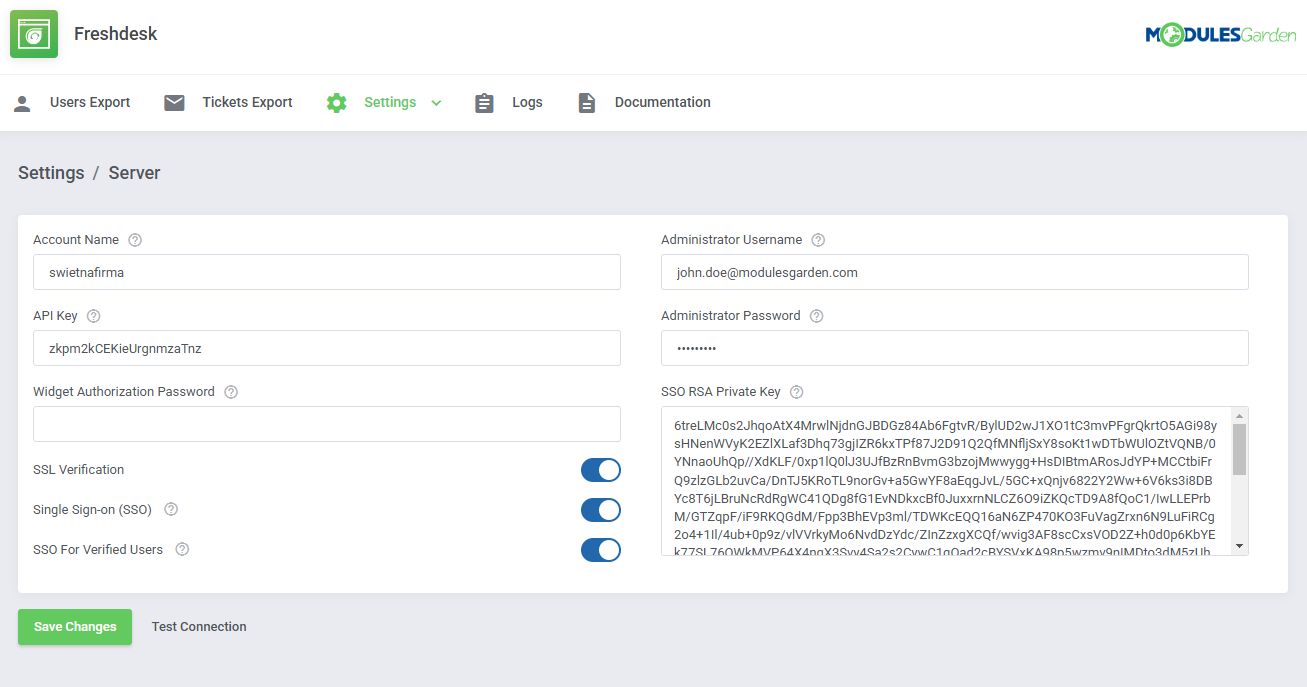The width and height of the screenshot is (1307, 687).
Task: Click the Documentation page icon
Action: (x=586, y=101)
